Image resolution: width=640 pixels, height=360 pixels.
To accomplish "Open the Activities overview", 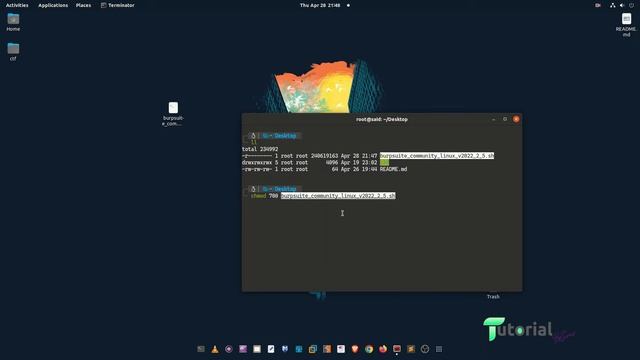I will pyautogui.click(x=17, y=5).
